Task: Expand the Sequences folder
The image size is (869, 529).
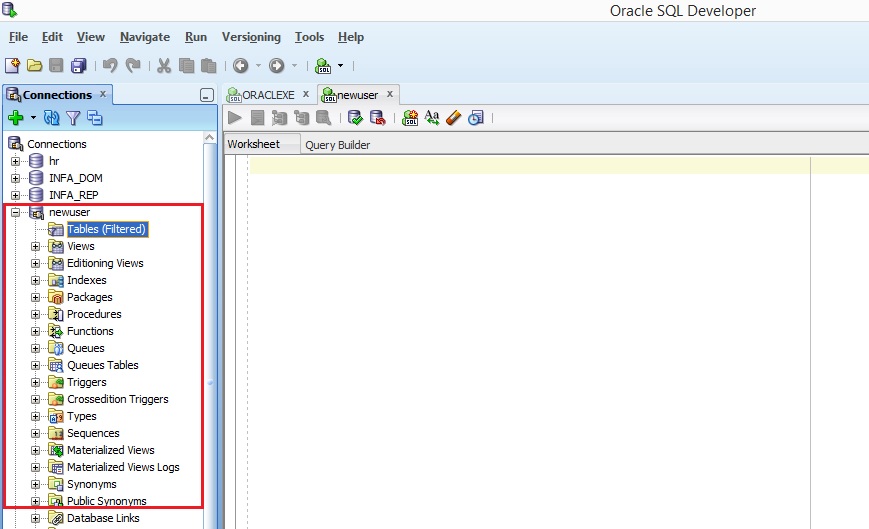Action: (x=35, y=434)
